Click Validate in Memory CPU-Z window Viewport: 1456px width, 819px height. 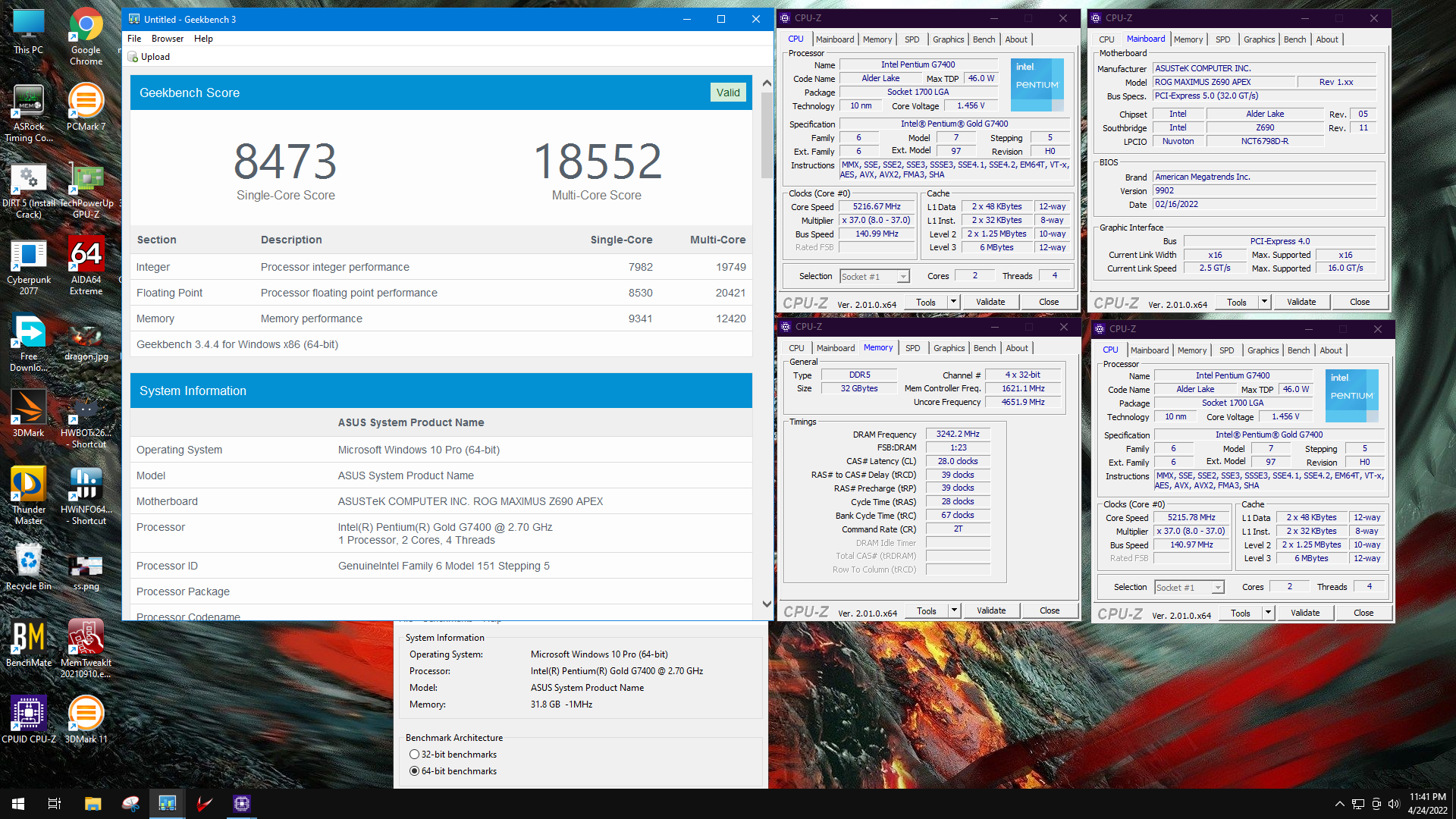991,610
